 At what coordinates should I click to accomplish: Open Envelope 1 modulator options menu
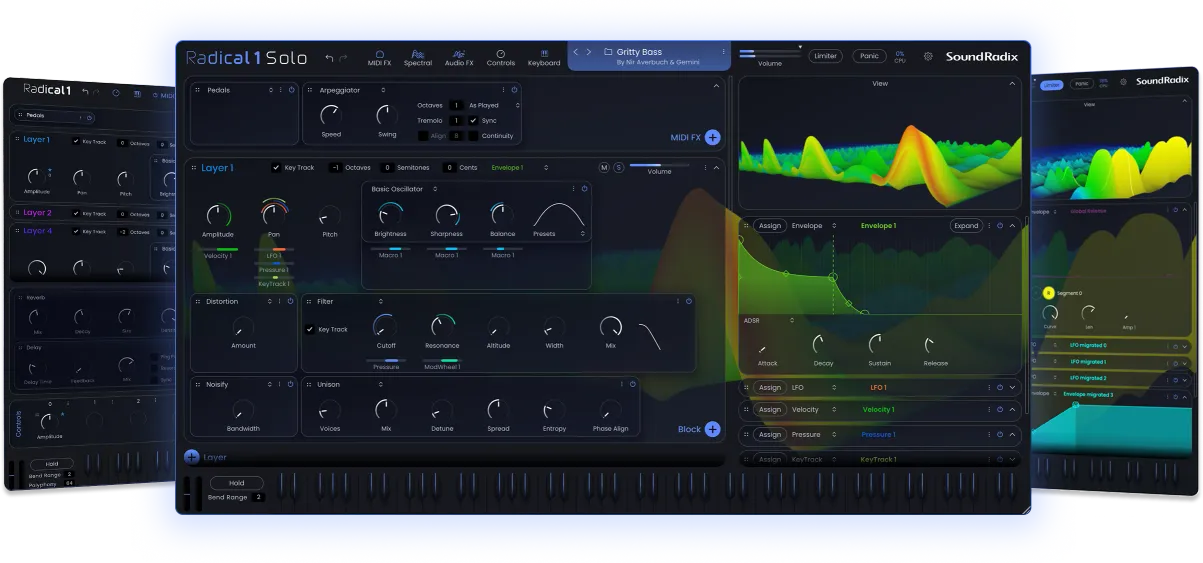(989, 226)
